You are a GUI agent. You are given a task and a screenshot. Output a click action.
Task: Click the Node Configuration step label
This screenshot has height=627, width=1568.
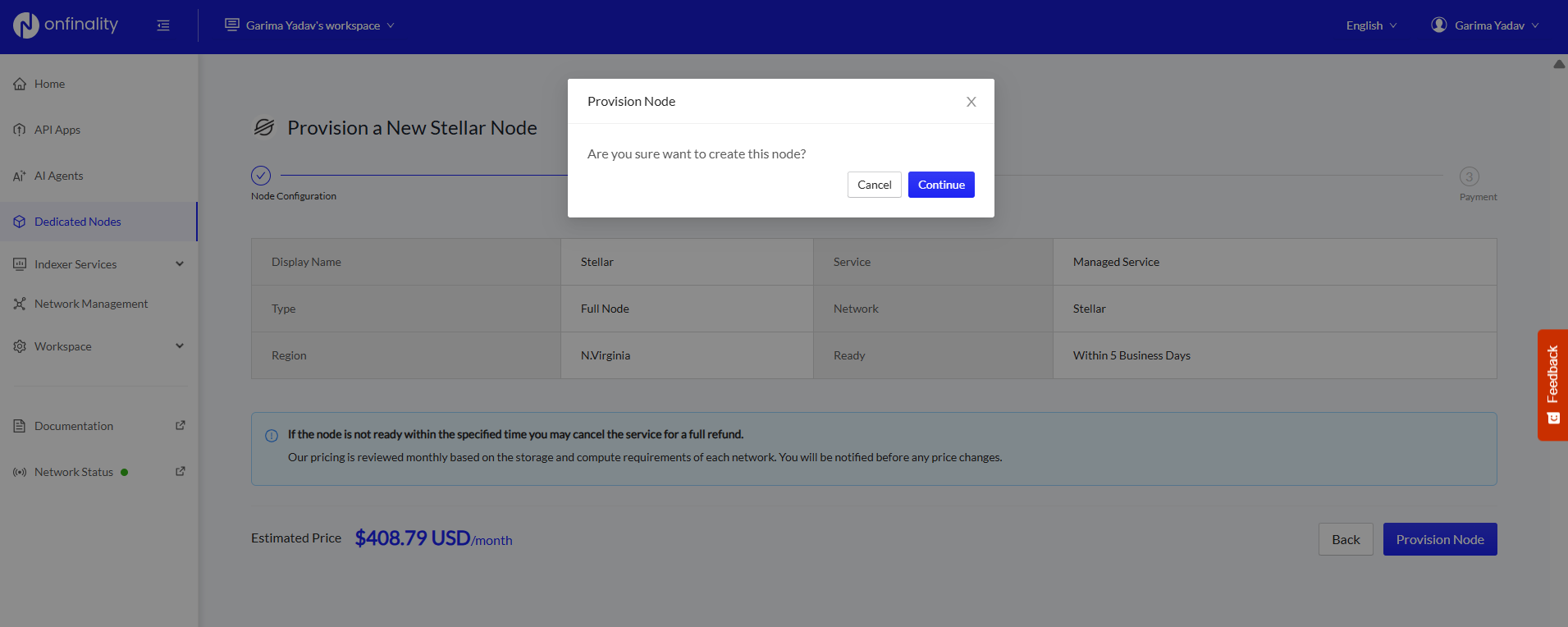294,196
